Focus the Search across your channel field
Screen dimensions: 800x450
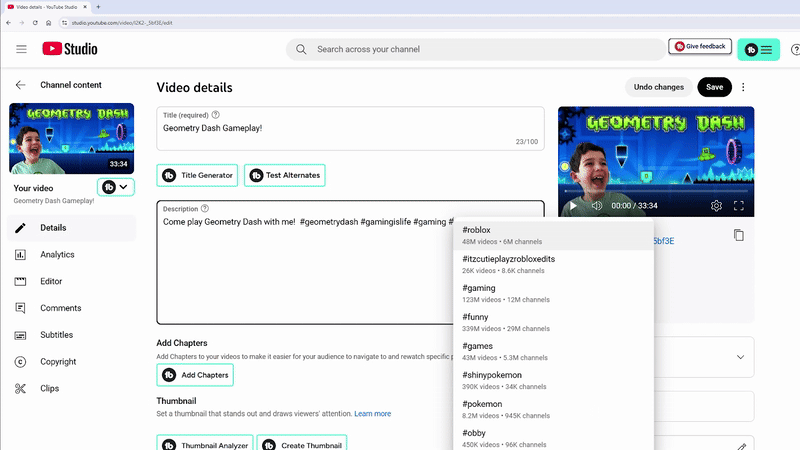pyautogui.click(x=476, y=49)
